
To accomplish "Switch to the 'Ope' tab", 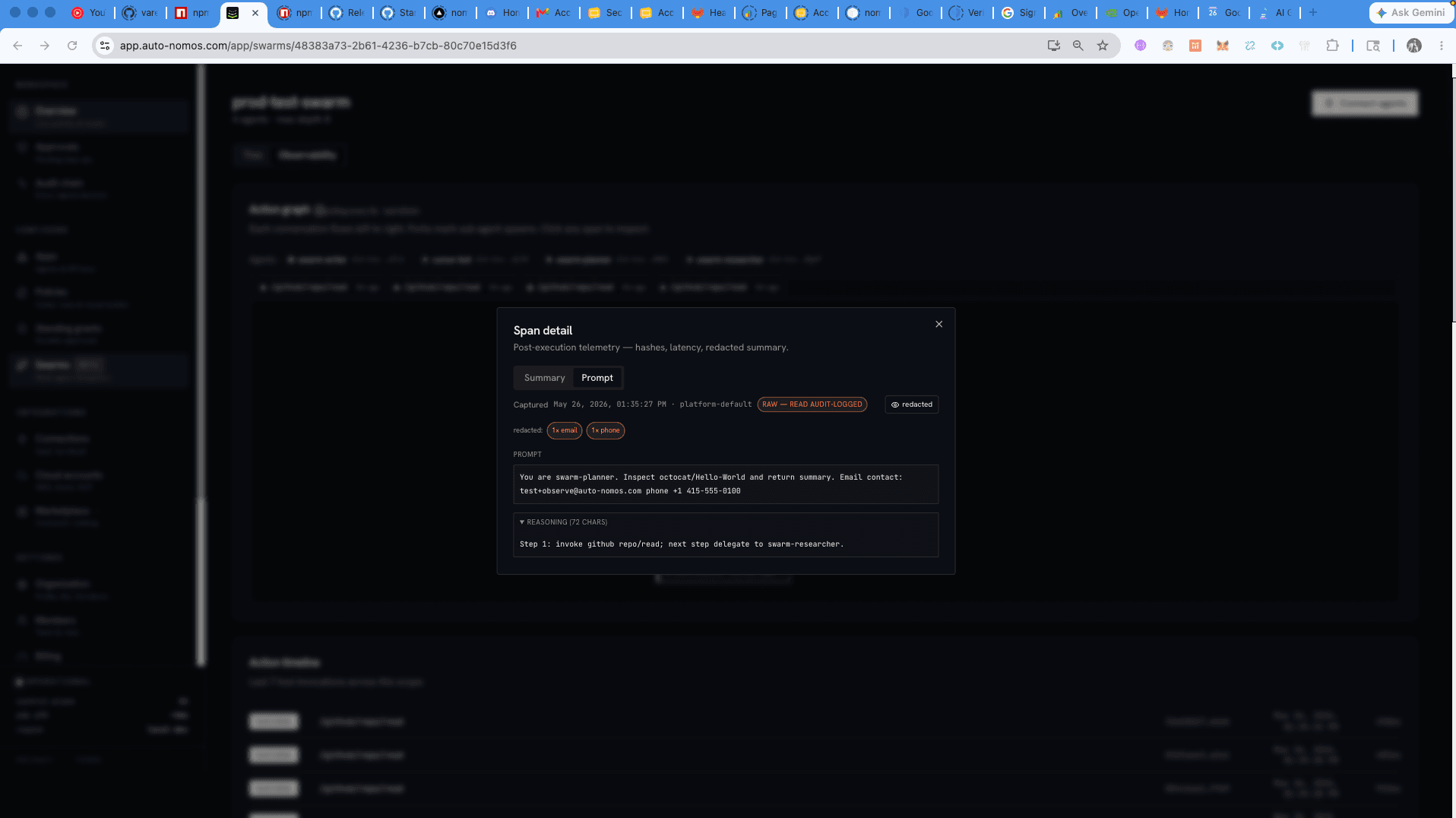I will pos(1122,13).
